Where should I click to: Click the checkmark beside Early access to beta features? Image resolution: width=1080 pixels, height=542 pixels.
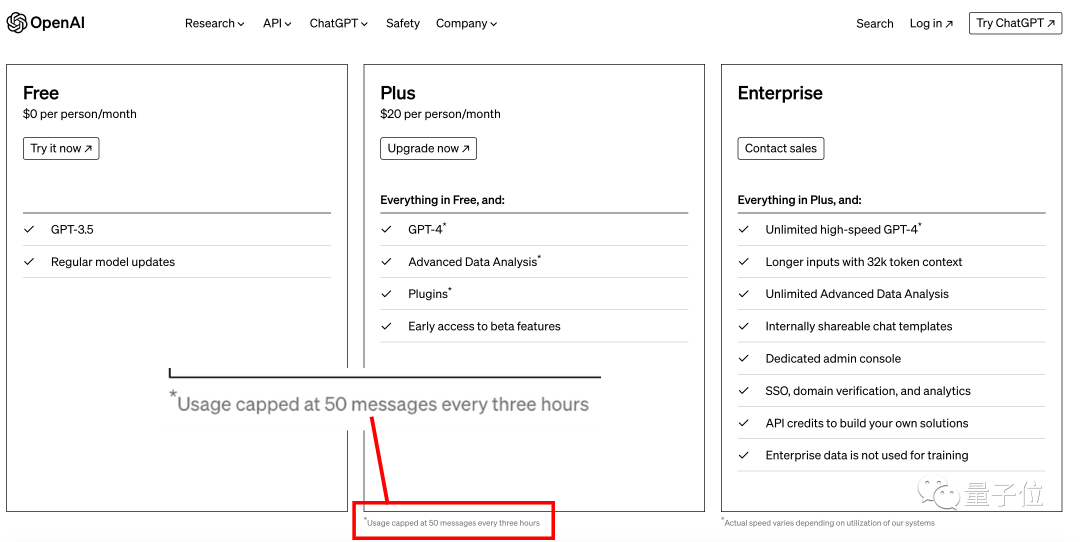pos(387,327)
